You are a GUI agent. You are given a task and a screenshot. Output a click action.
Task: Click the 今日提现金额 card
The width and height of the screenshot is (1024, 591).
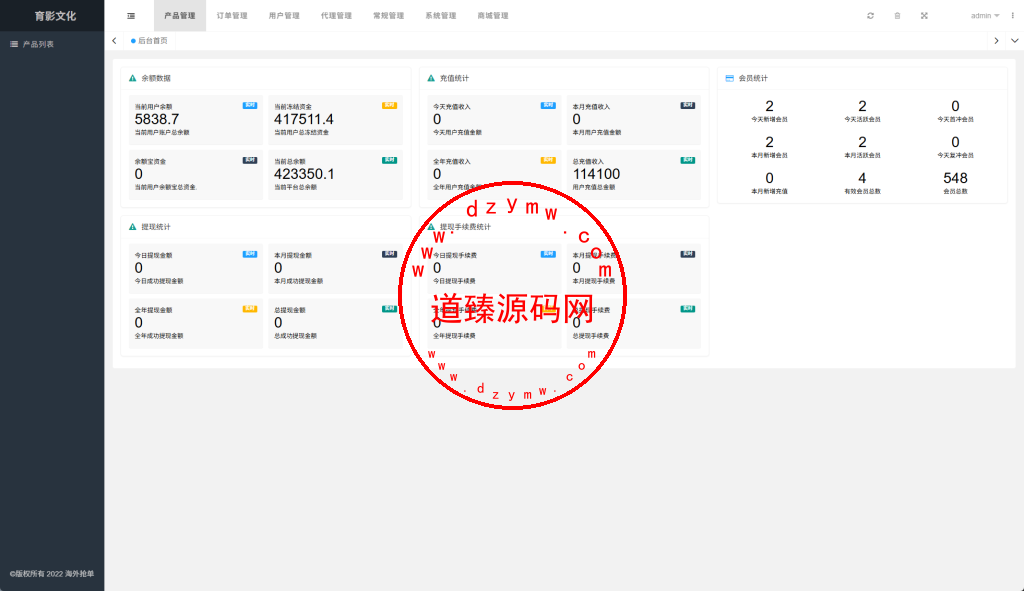point(196,268)
